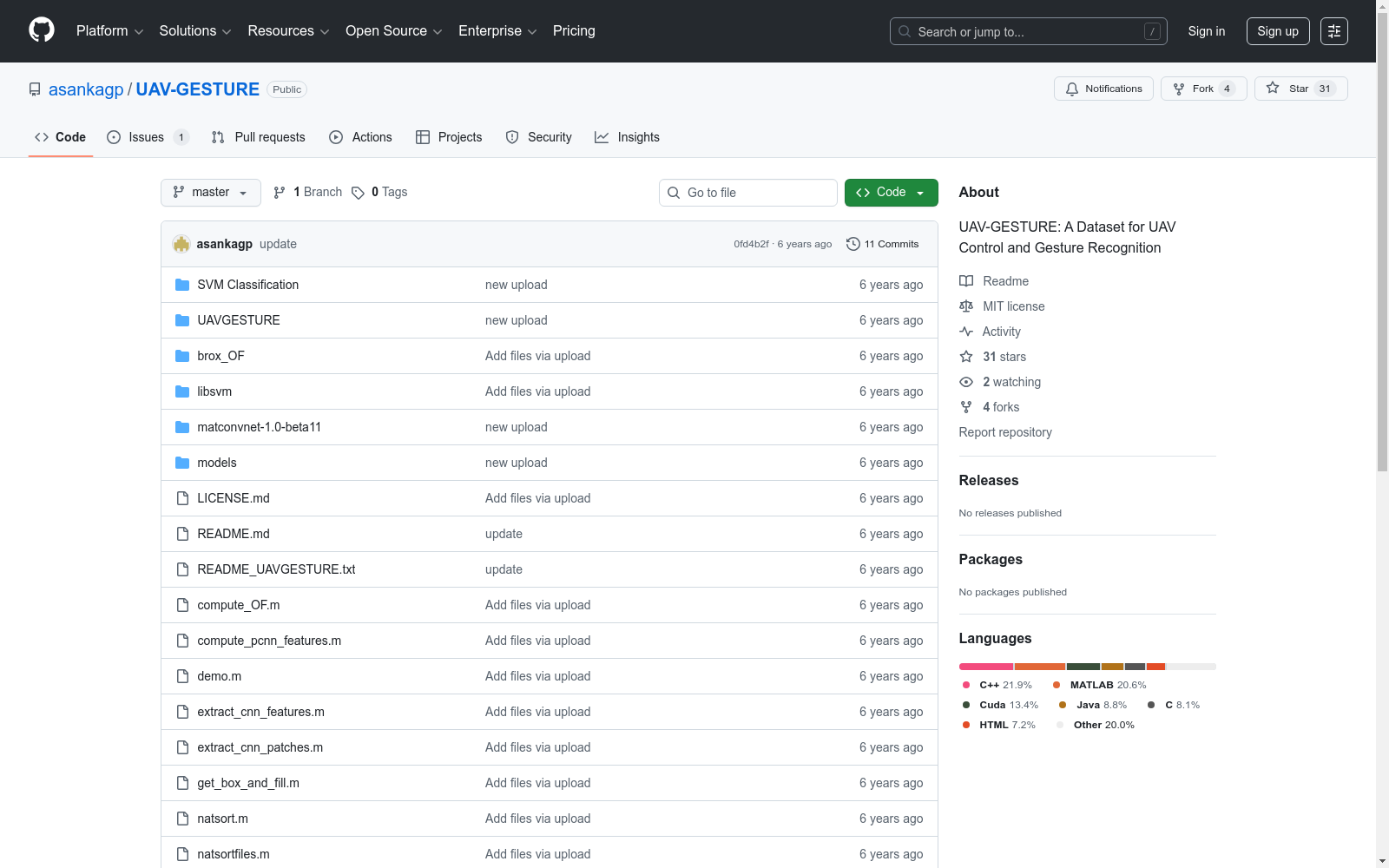The height and width of the screenshot is (868, 1389).
Task: Open the Projects tab
Action: point(449,137)
